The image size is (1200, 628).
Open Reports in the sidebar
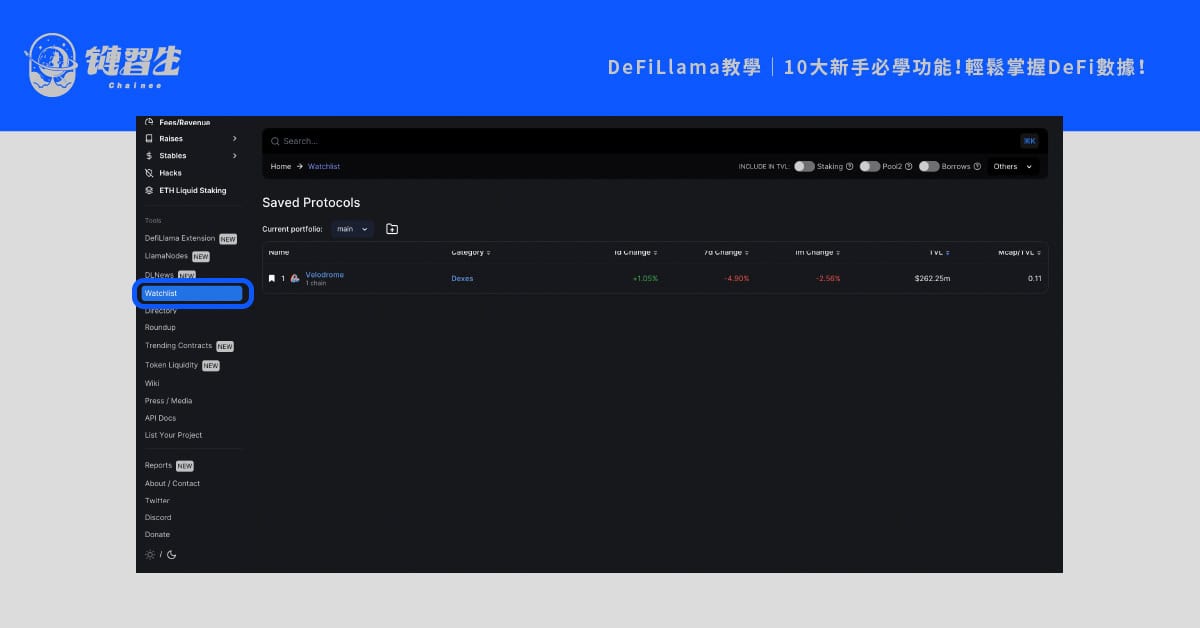[x=158, y=465]
